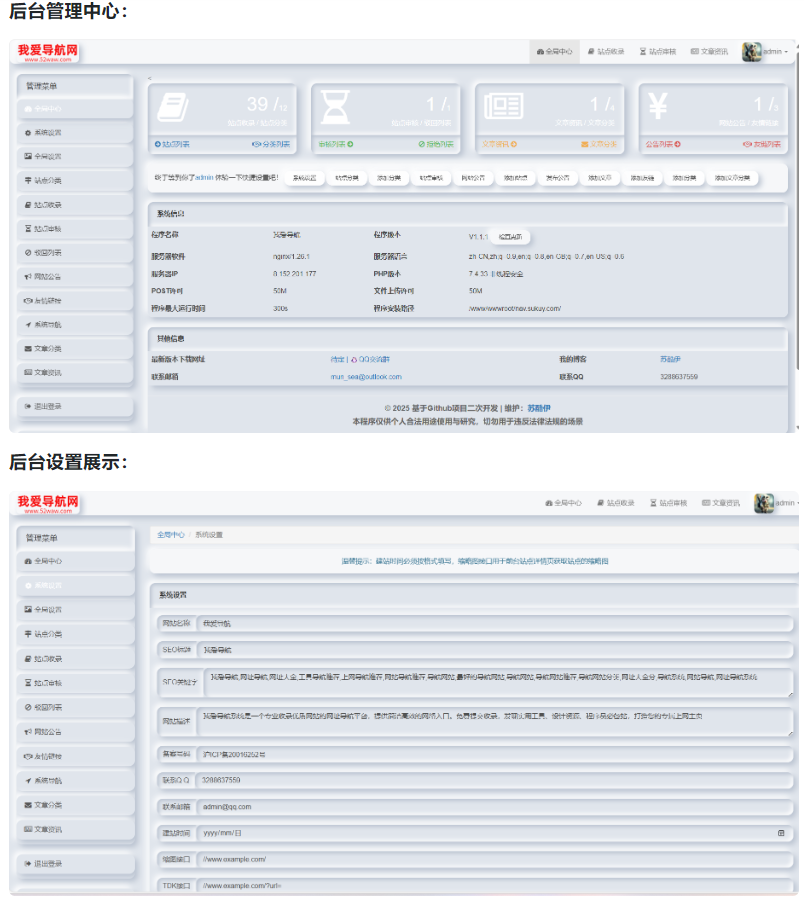The height and width of the screenshot is (914, 804).
Task: Click the admin avatar on the dashboard page header
Action: 751,51
